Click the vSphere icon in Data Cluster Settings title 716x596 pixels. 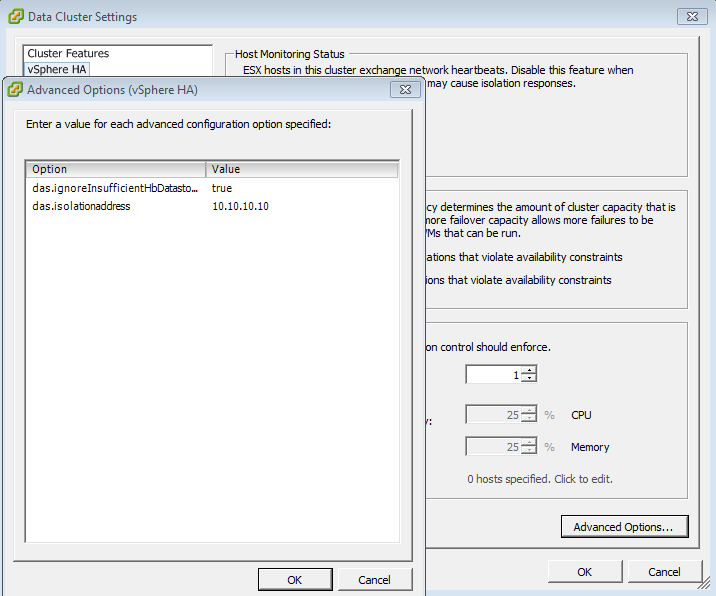[x=16, y=17]
